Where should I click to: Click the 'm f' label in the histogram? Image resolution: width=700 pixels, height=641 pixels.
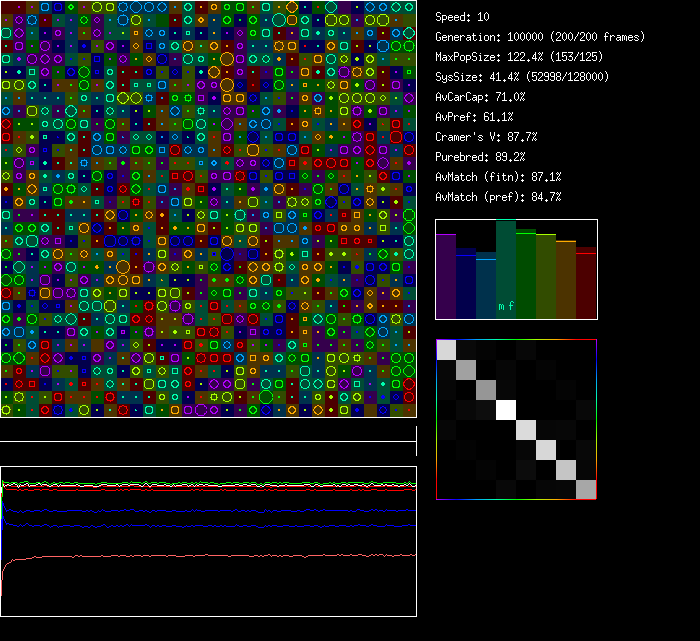coord(506,307)
